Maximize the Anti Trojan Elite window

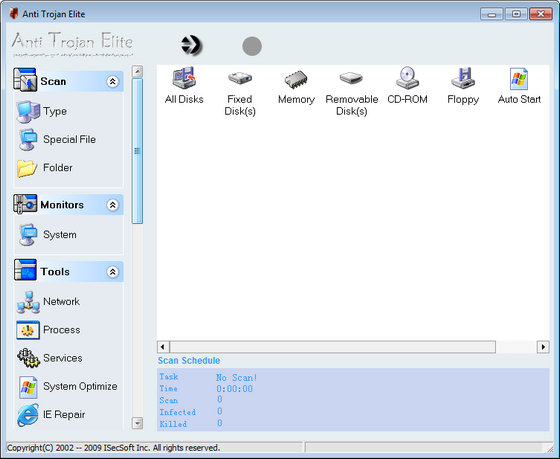coord(516,14)
